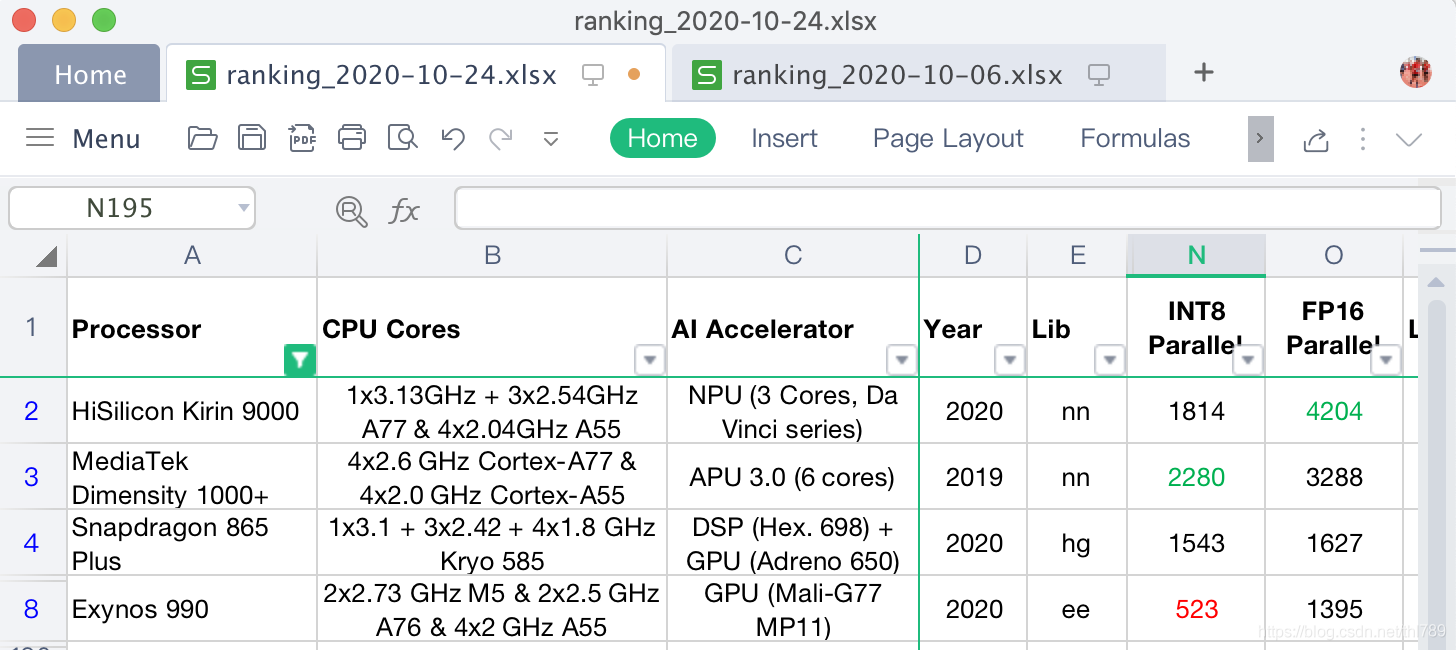Open the AI Accelerator filter dropdown
This screenshot has width=1456, height=650.
pos(902,360)
